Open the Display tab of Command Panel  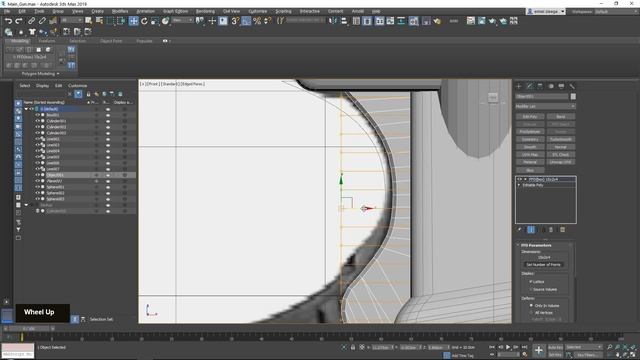(x=561, y=86)
